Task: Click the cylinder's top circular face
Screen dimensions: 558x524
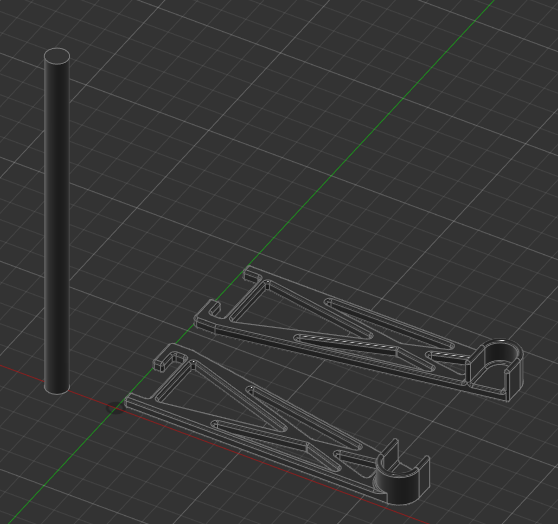Action: tap(57, 56)
